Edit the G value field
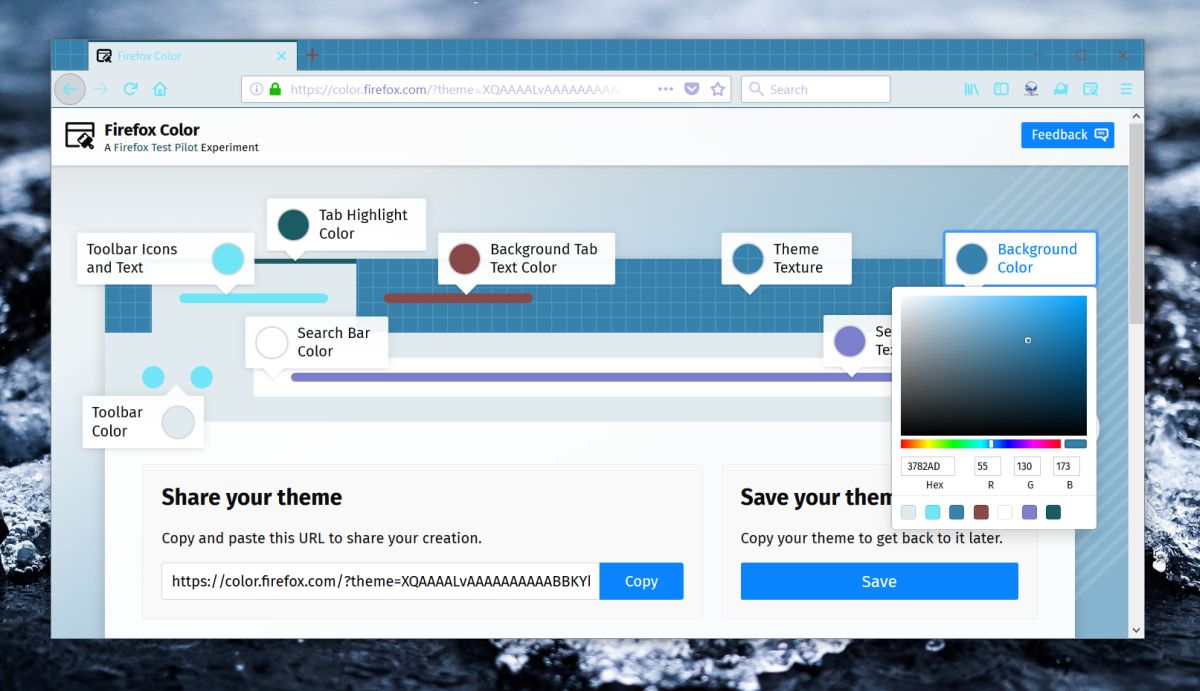 pos(1027,466)
